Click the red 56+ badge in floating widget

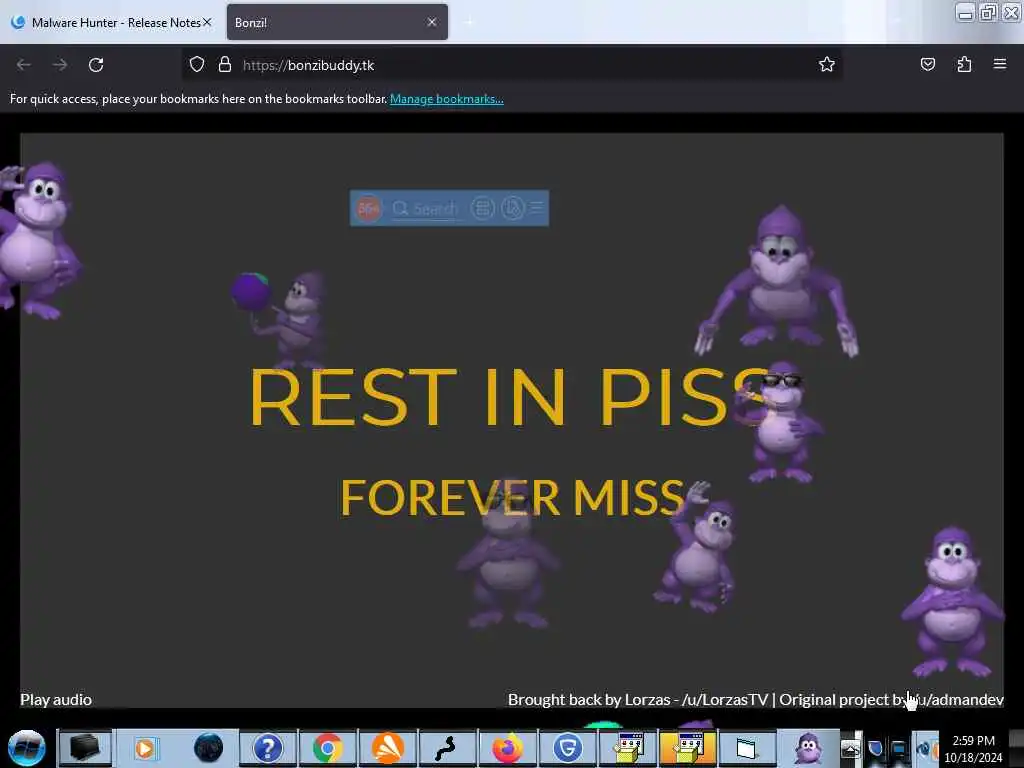[x=368, y=208]
